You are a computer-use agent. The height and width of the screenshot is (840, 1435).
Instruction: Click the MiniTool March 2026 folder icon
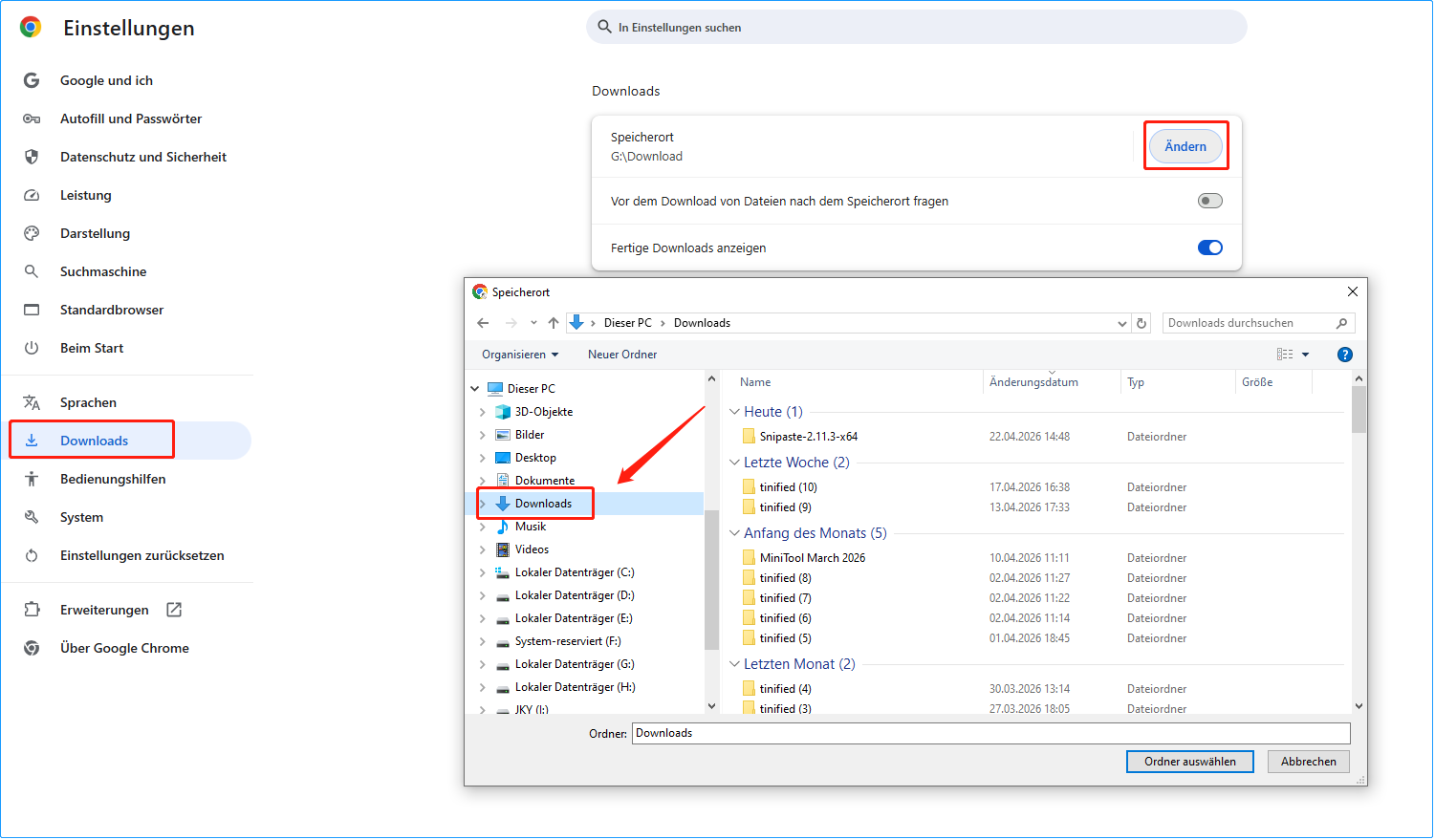pos(749,558)
